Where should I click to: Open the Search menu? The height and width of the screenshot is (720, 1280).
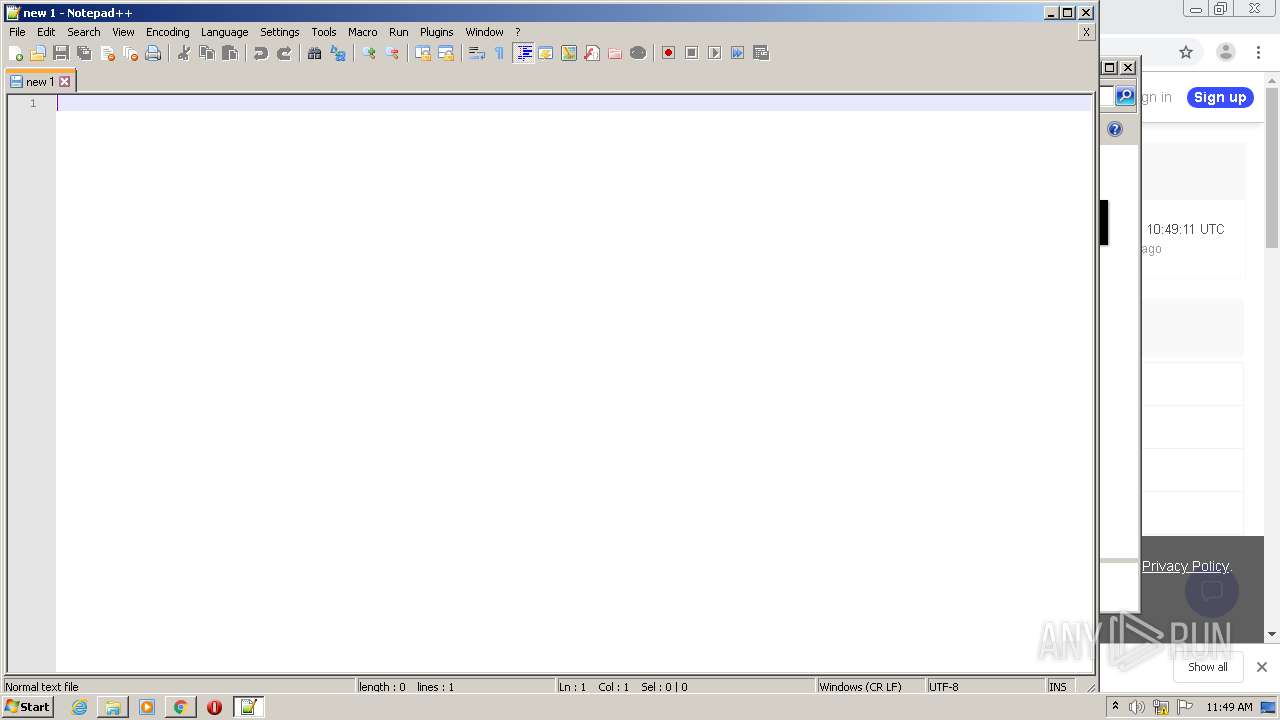tap(84, 32)
